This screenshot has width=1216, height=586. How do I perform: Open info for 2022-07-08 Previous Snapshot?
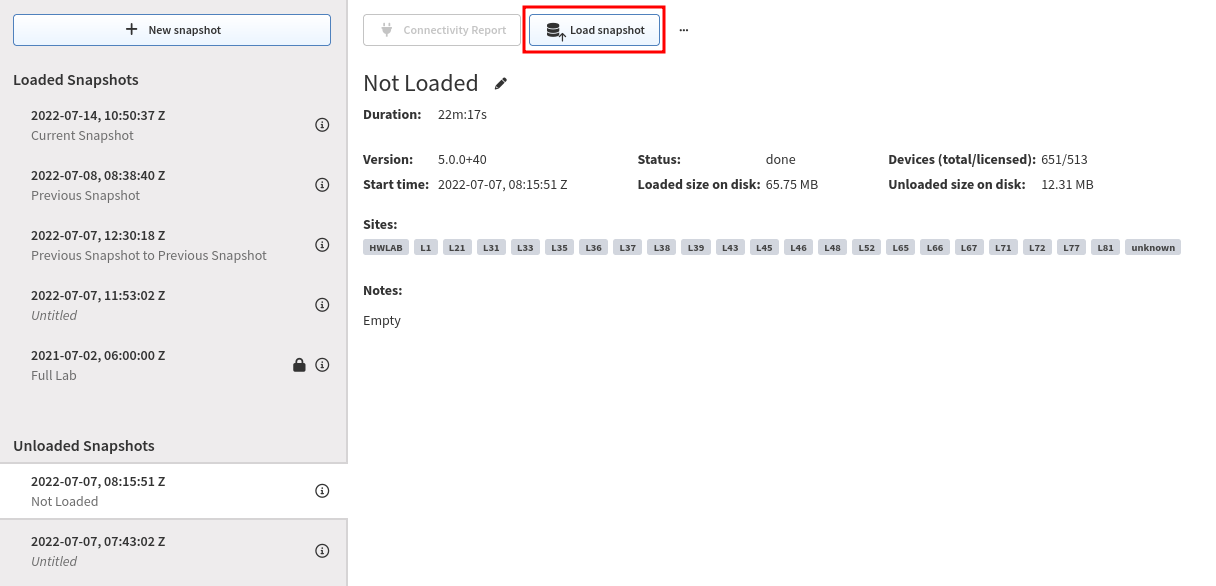(322, 185)
